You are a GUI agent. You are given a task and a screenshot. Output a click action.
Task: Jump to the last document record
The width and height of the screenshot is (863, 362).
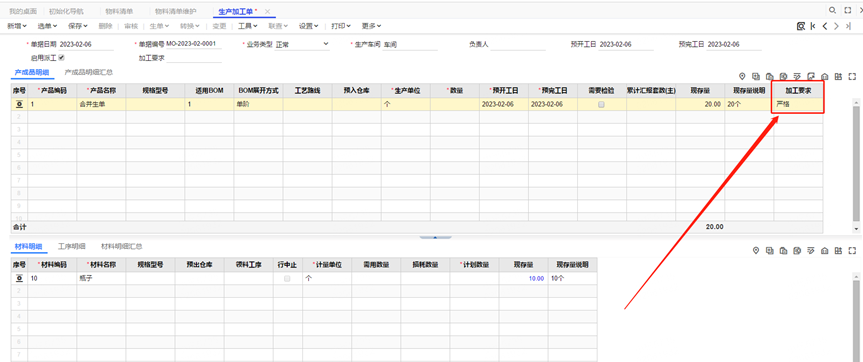point(849,26)
